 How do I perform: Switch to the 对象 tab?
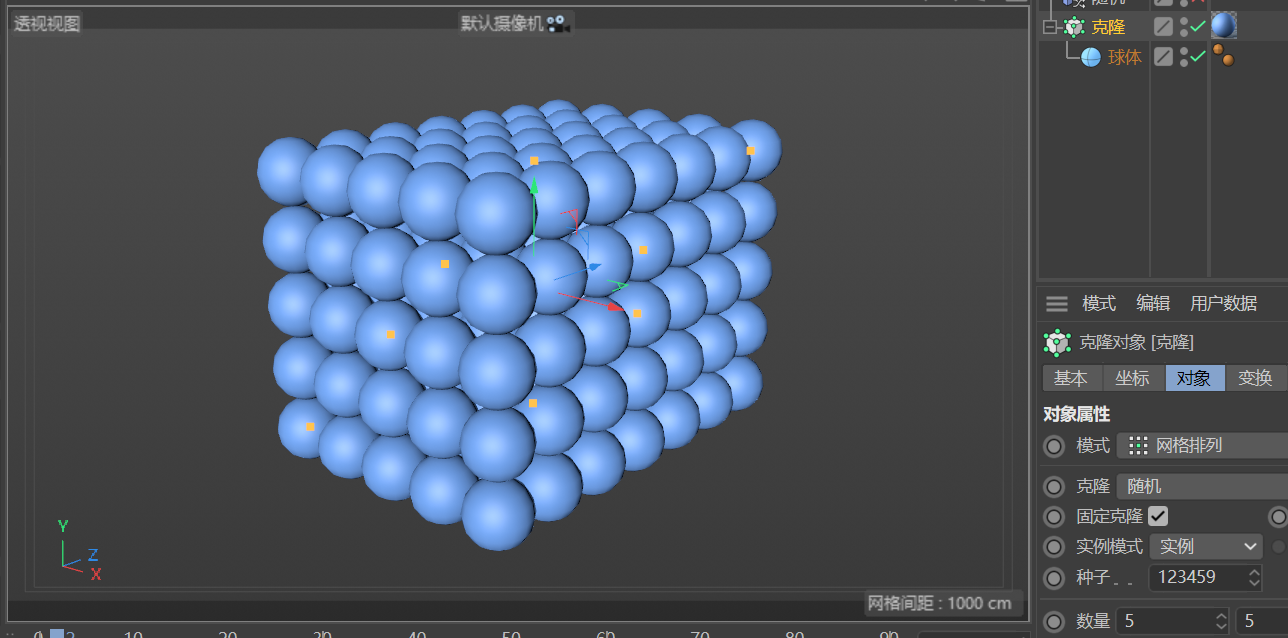point(1195,378)
